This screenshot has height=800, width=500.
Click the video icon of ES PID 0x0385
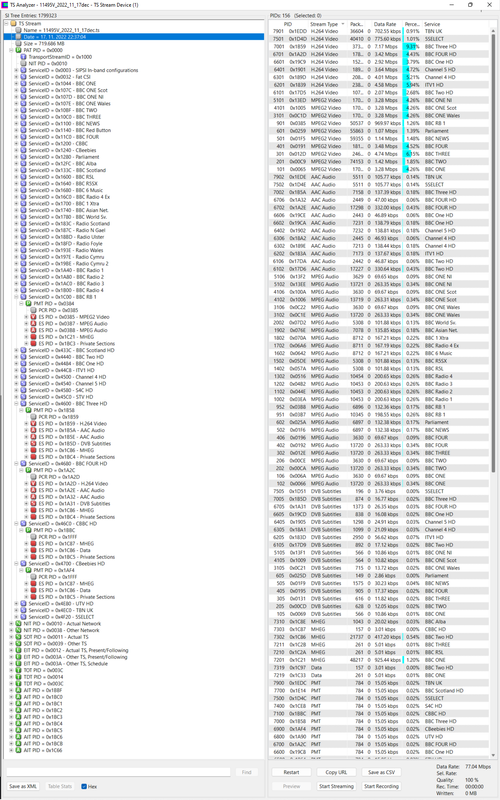[x=34, y=317]
